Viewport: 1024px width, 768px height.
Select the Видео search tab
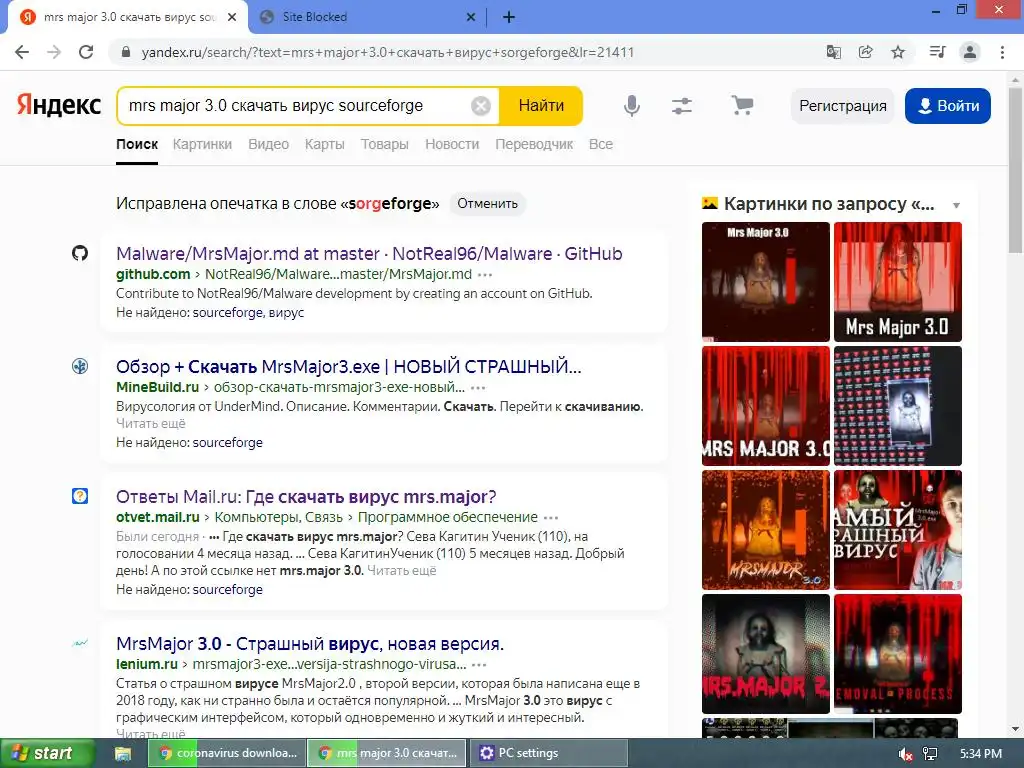(x=268, y=144)
